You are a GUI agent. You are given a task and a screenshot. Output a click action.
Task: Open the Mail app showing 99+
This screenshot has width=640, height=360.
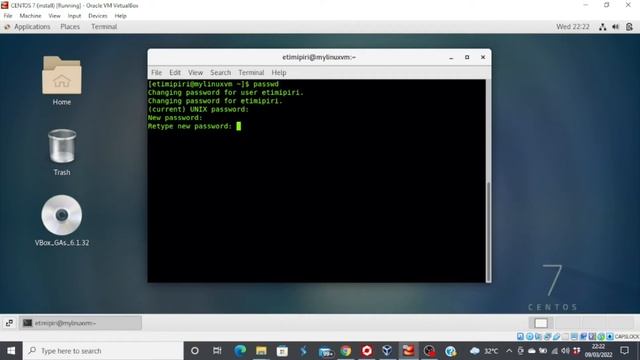pyautogui.click(x=326, y=351)
